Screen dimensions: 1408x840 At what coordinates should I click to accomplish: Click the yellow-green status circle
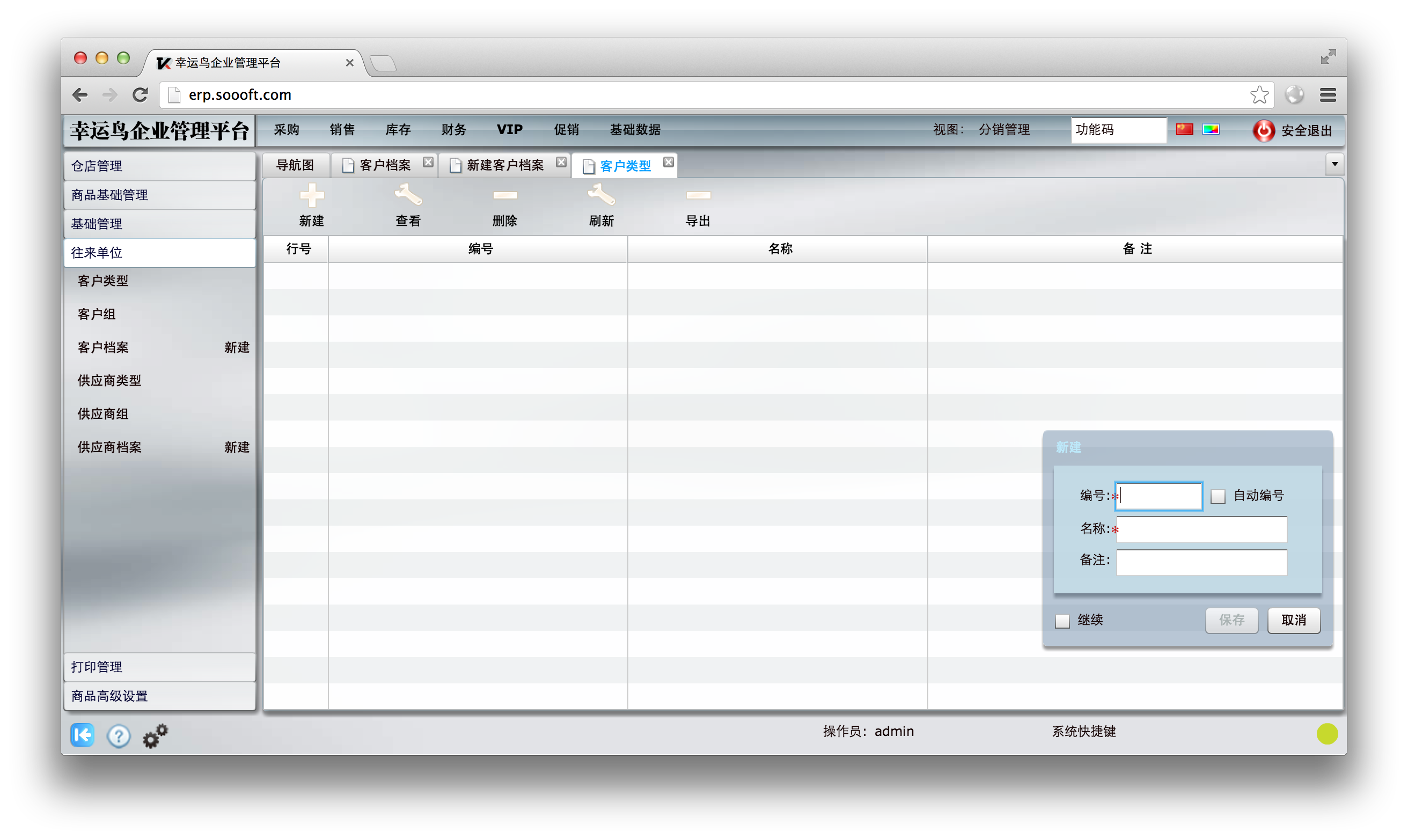(1326, 734)
